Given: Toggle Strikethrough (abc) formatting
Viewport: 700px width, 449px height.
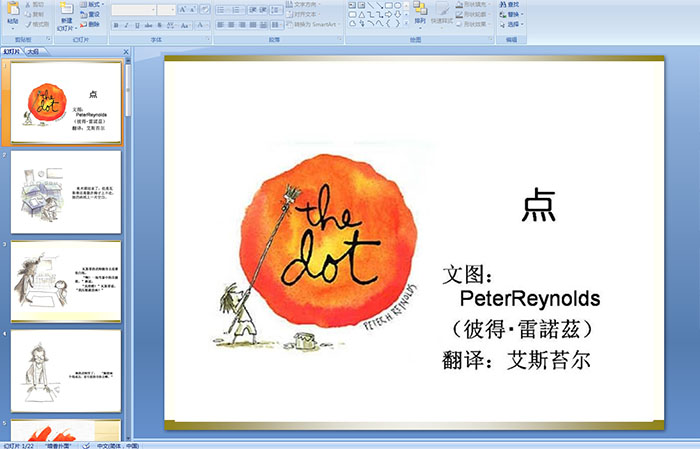Looking at the screenshot, I should coord(148,25).
